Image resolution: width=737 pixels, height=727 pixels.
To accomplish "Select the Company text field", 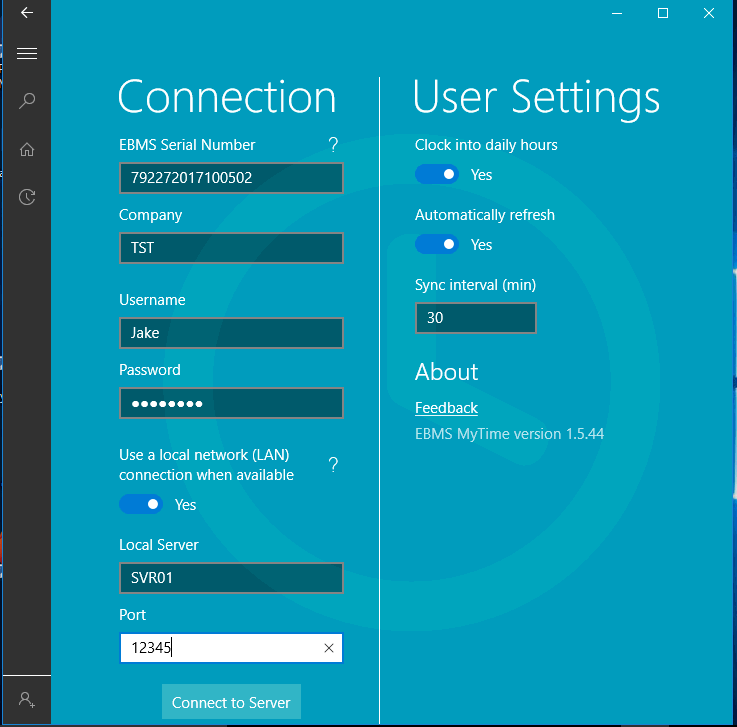I will point(231,248).
